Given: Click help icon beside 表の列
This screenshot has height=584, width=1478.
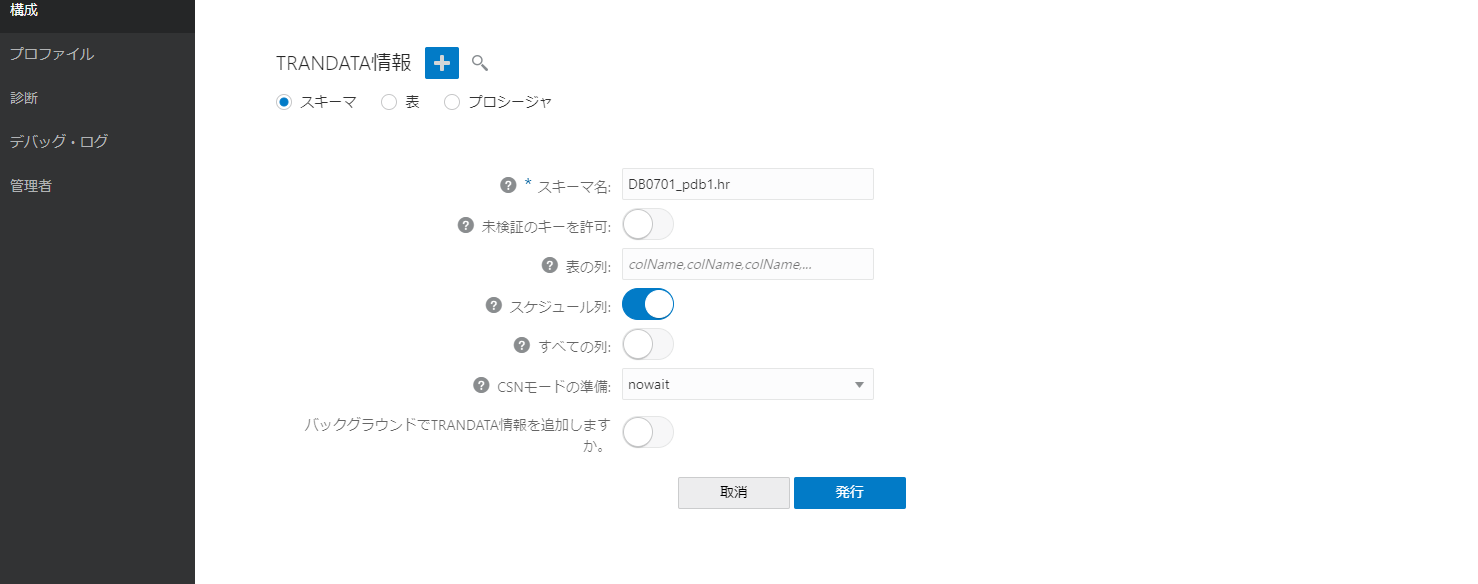Looking at the screenshot, I should click(x=549, y=265).
